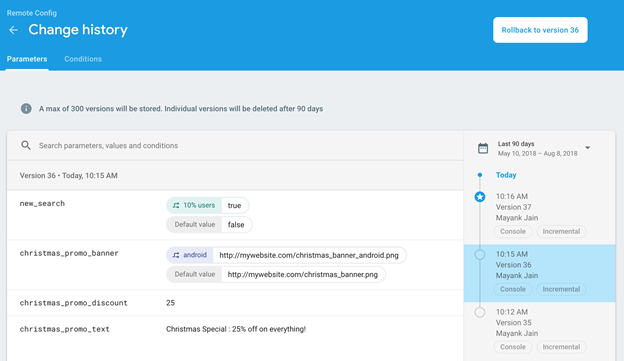Viewport: 624px width, 361px height.
Task: Click the info icon beside the versions notice
Action: click(26, 109)
